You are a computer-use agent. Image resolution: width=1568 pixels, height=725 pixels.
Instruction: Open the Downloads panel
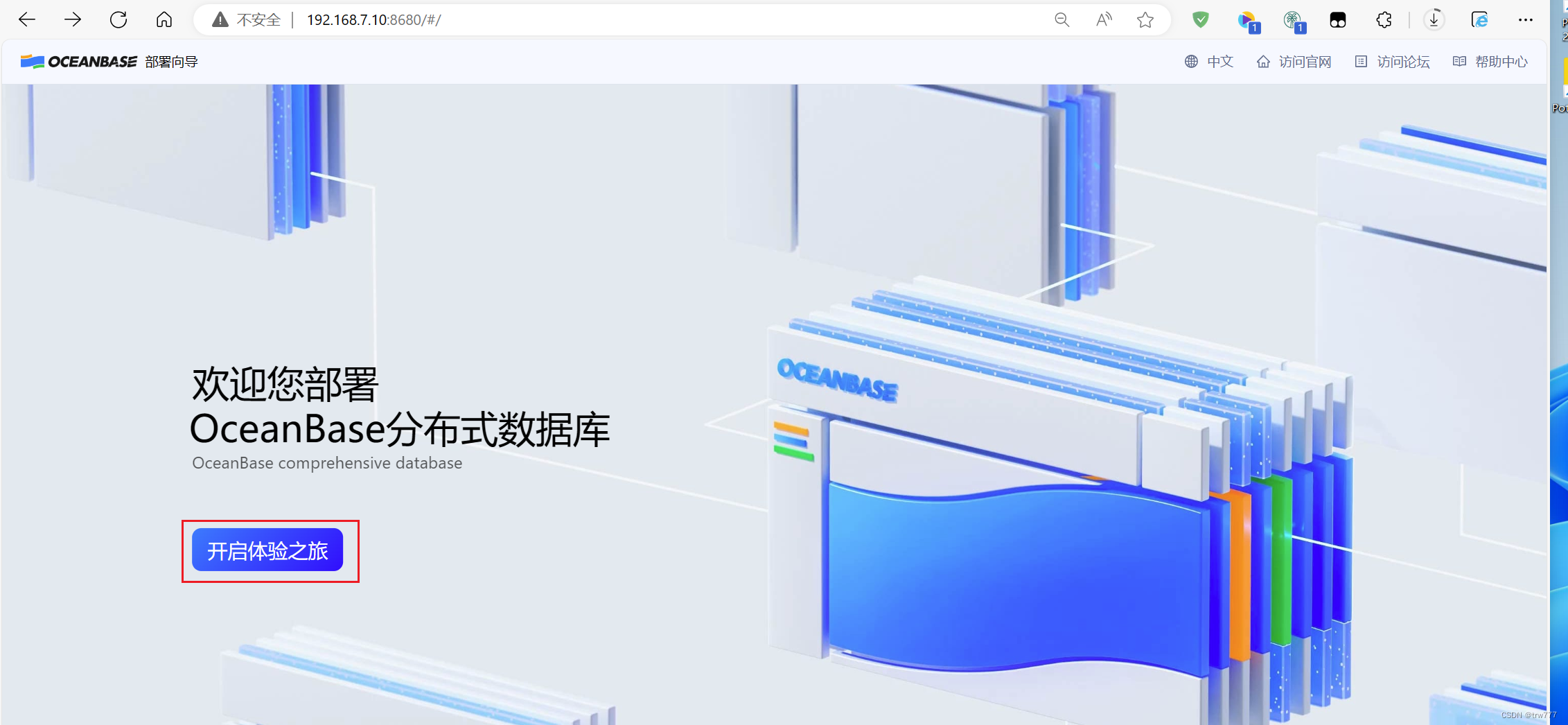tap(1434, 20)
